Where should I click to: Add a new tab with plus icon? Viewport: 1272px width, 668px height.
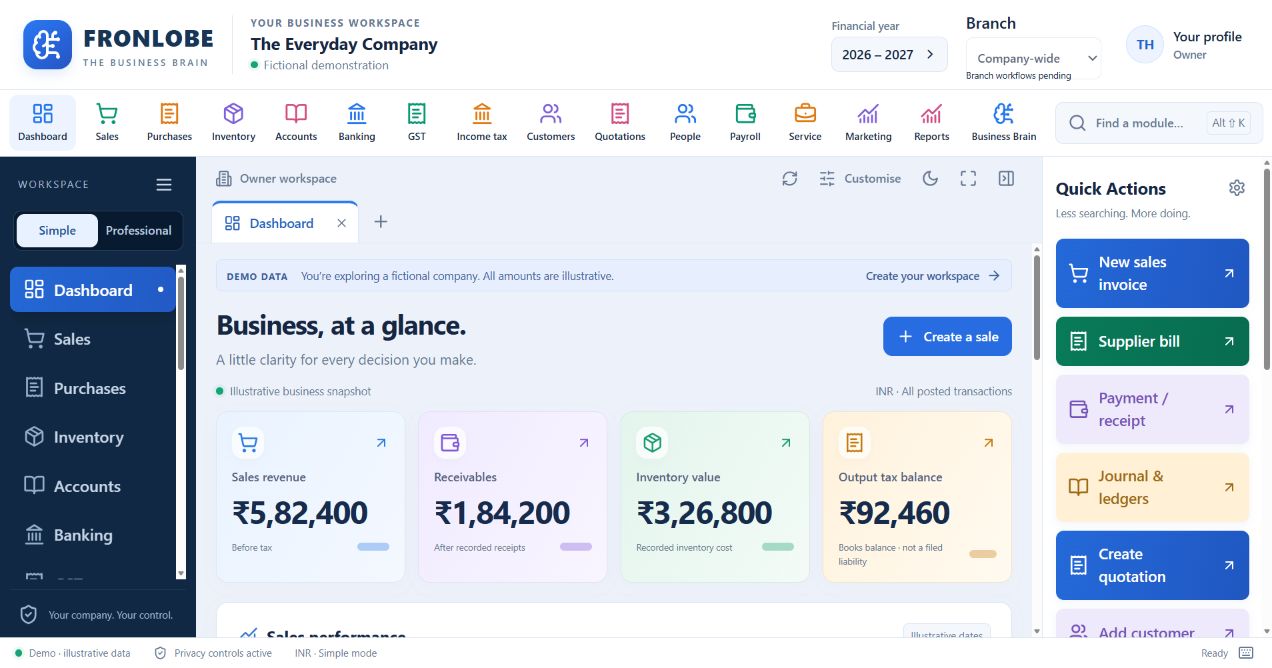click(x=380, y=222)
